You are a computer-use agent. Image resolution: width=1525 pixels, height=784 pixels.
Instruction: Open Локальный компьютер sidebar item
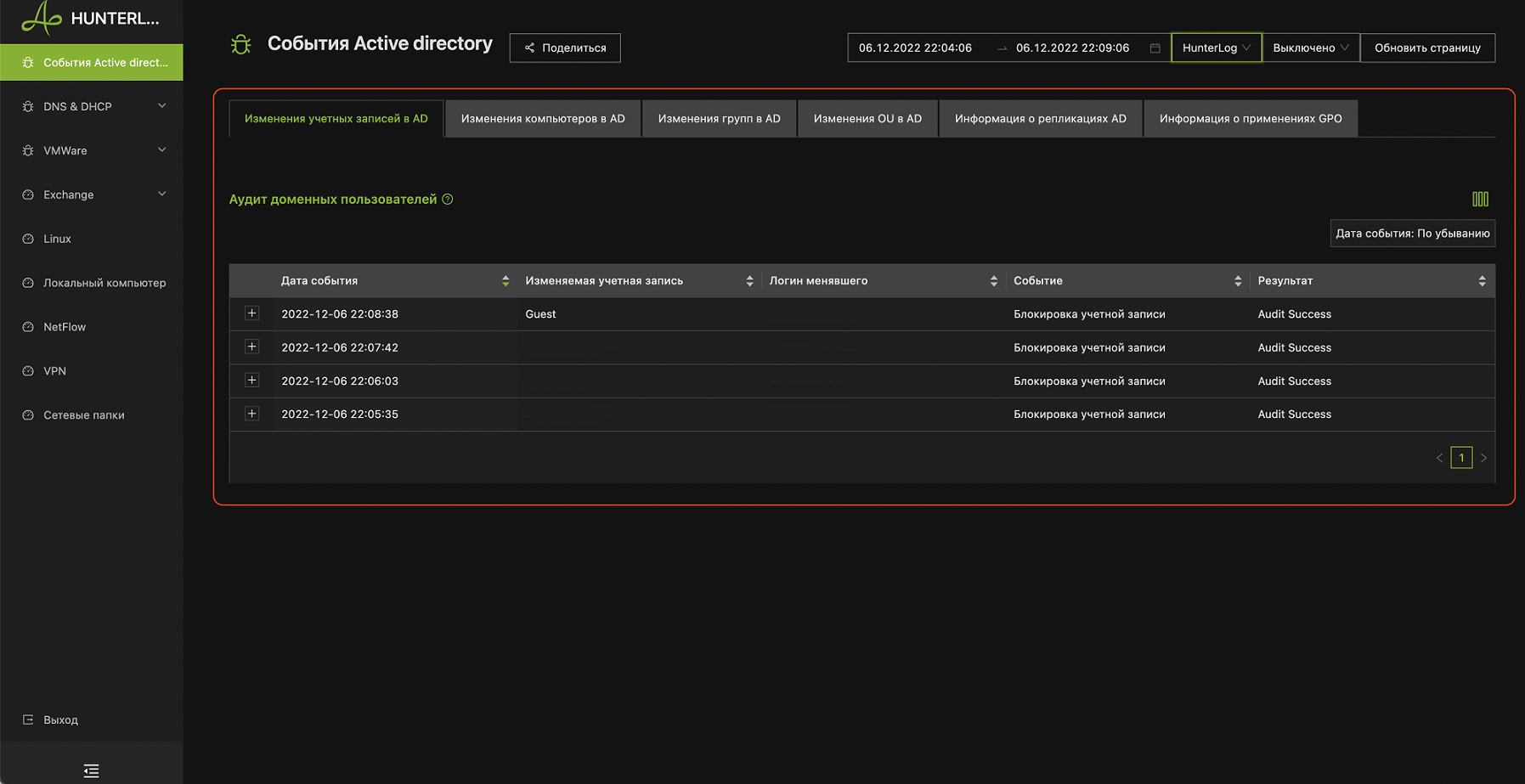pyautogui.click(x=92, y=283)
